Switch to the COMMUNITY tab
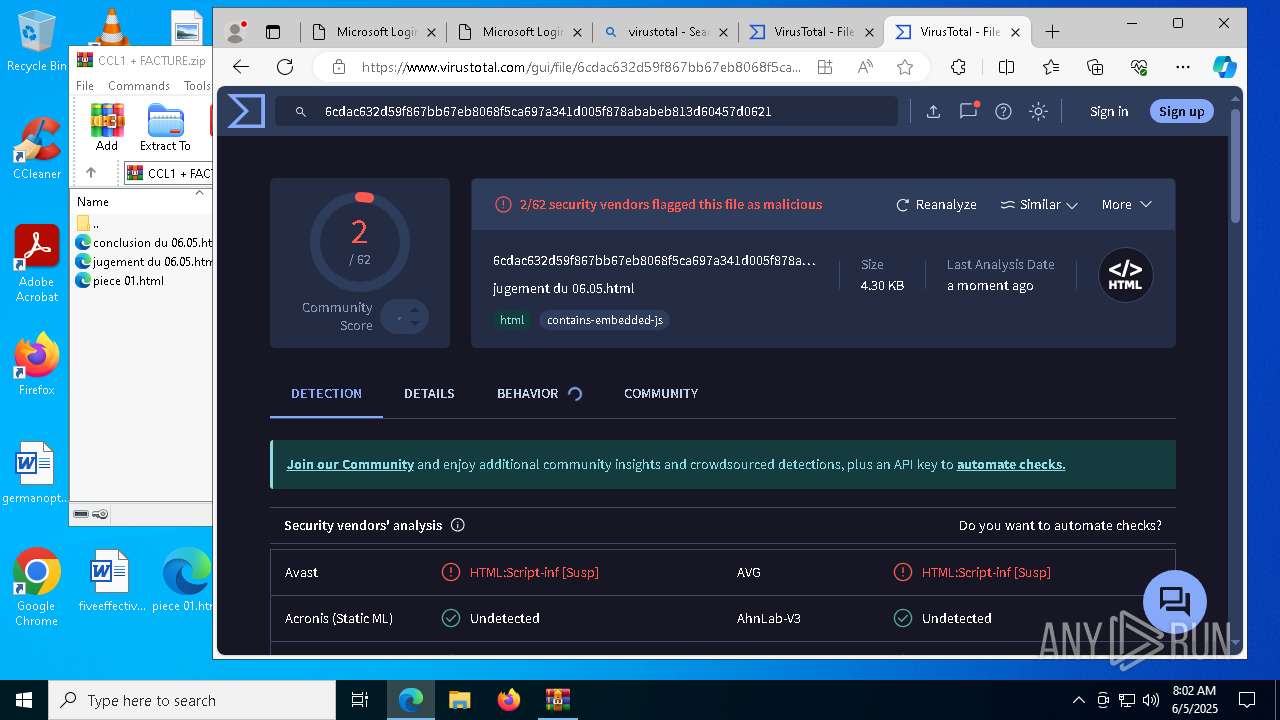The image size is (1280, 720). (661, 393)
